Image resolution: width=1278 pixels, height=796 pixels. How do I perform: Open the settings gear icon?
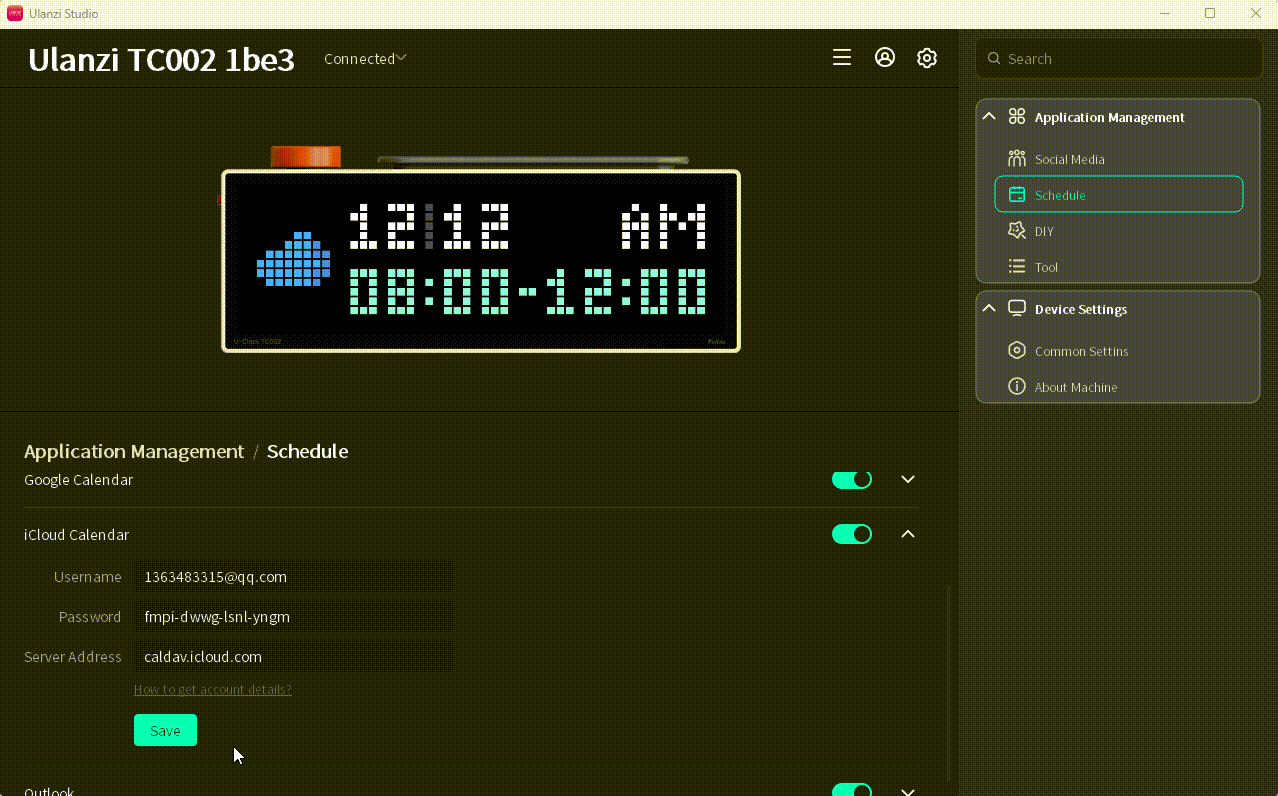927,58
